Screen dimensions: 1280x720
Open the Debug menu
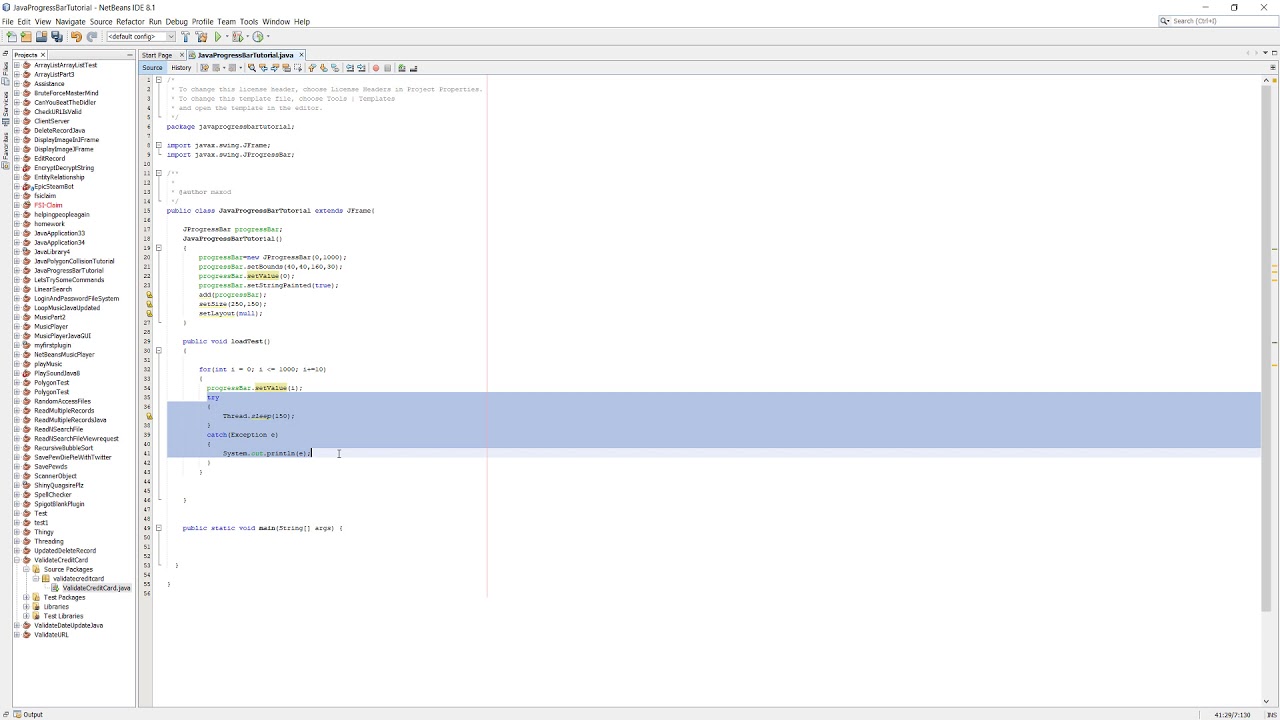click(176, 21)
